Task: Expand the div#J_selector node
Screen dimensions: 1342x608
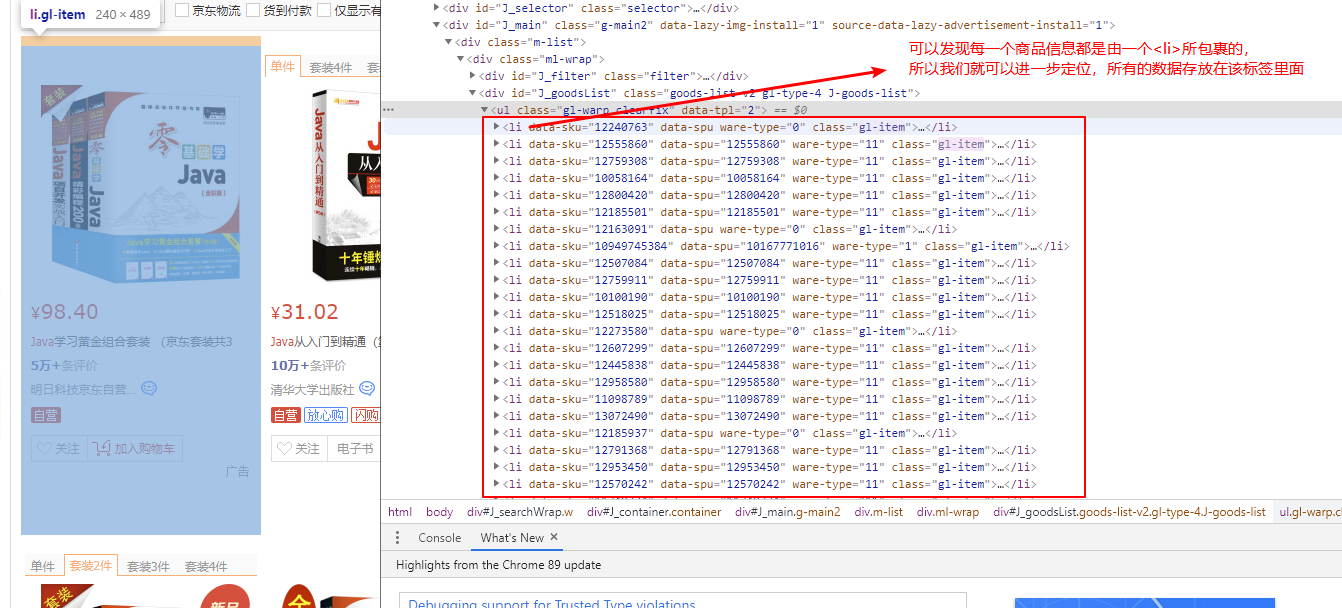Action: click(x=436, y=8)
